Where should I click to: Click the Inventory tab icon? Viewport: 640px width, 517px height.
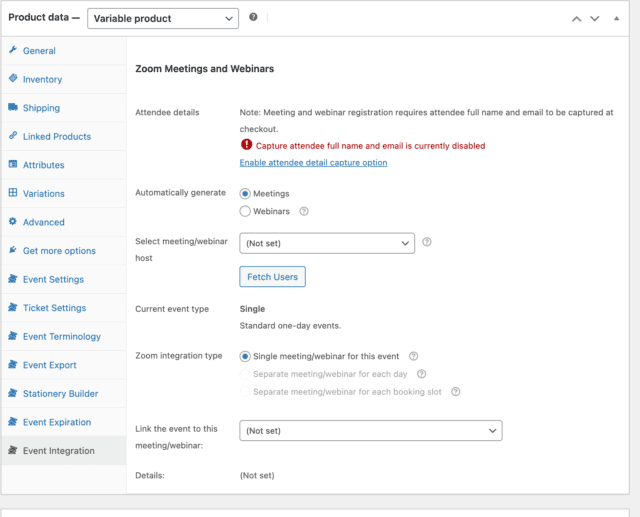point(12,79)
